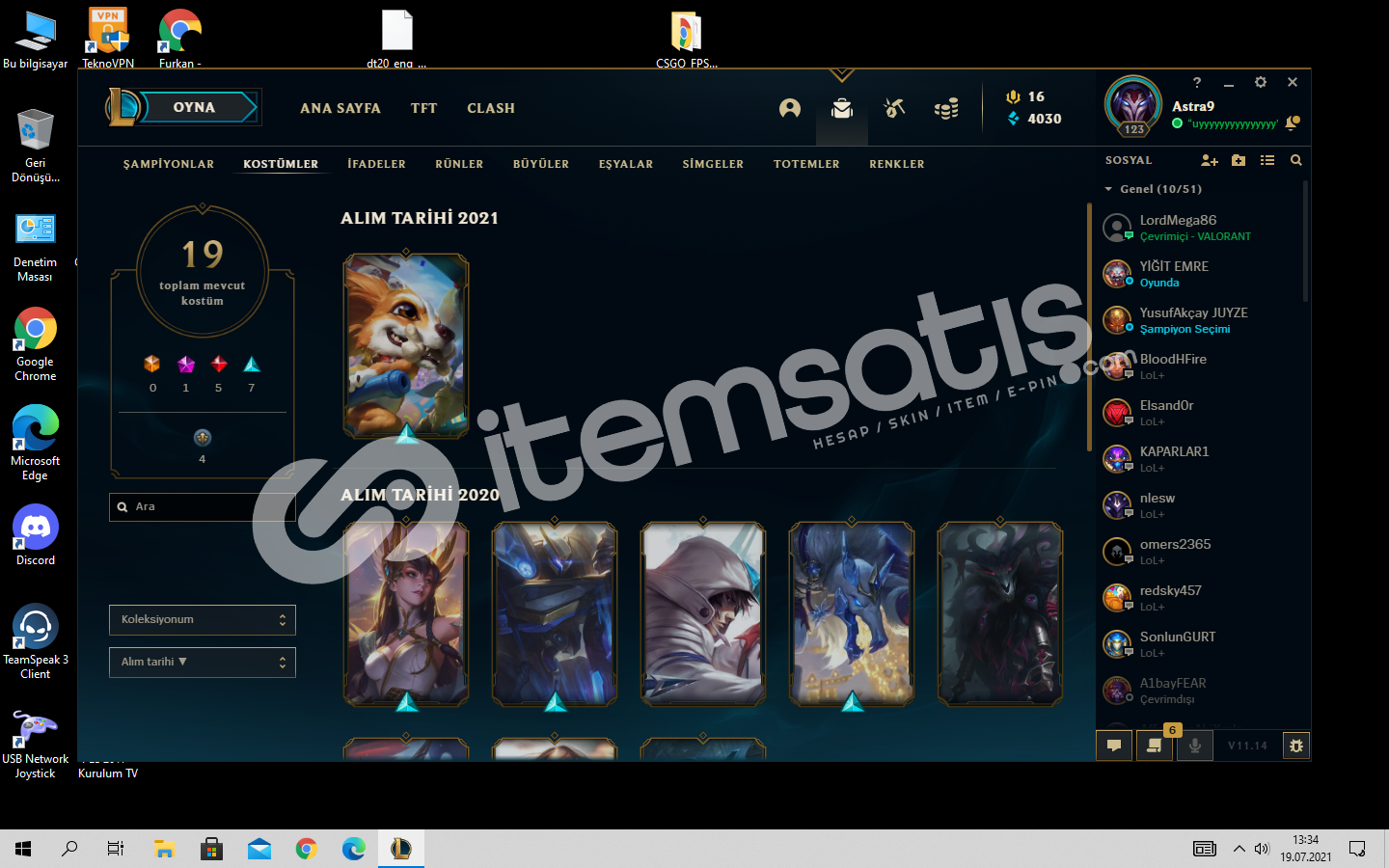Switch to TOTEMLER tab

[806, 164]
